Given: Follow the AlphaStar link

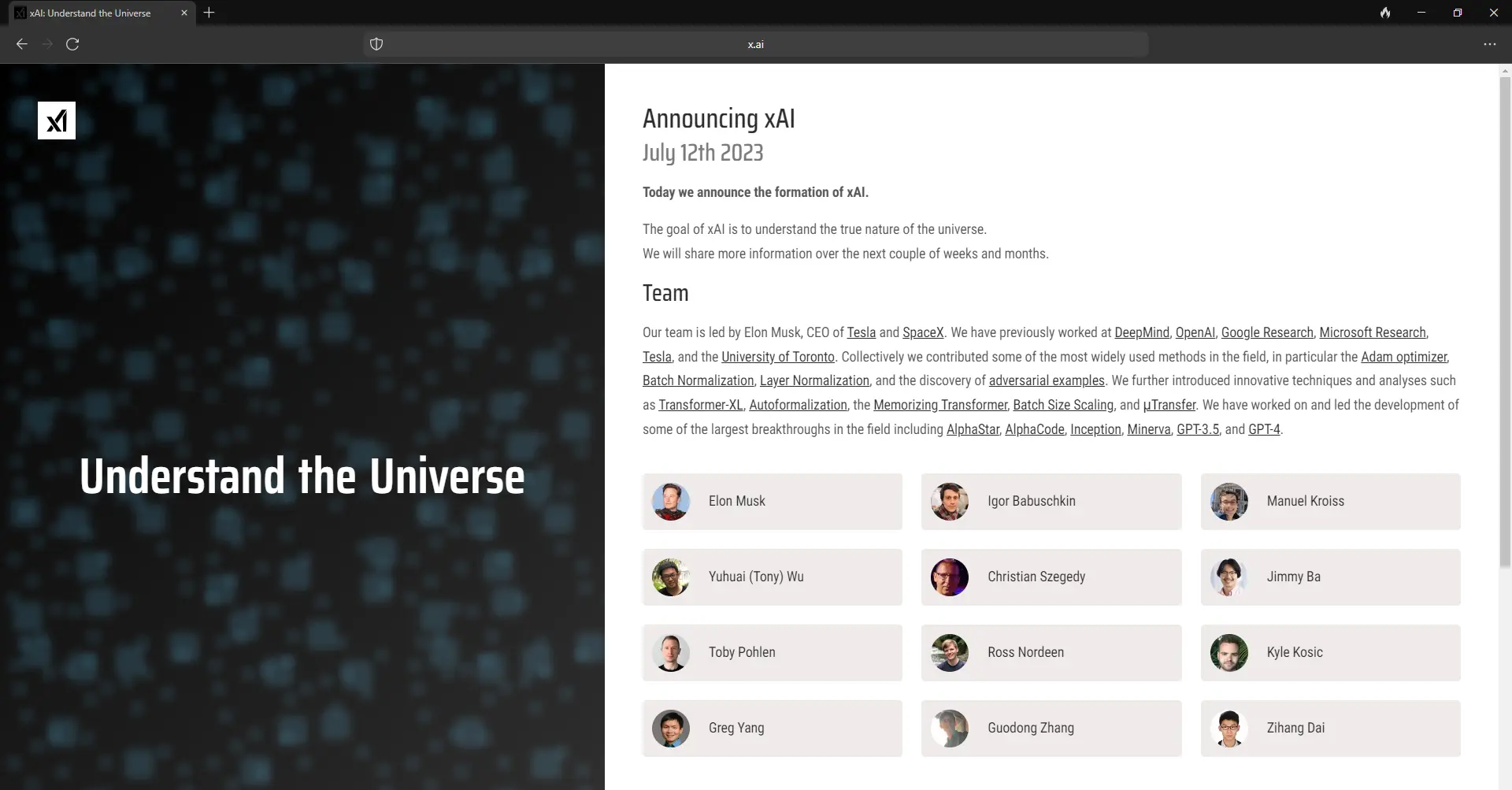Looking at the screenshot, I should click(x=973, y=429).
